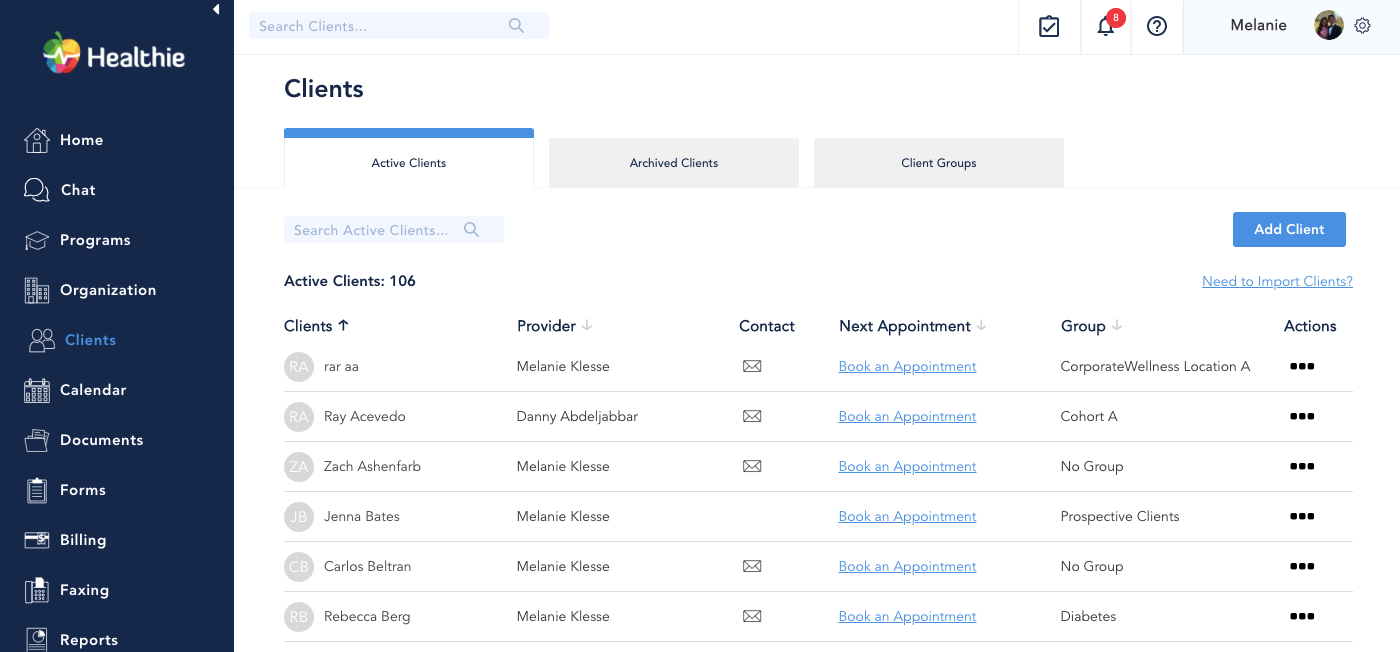The image size is (1400, 652).
Task: Click the Chat icon in sidebar
Action: 37,190
